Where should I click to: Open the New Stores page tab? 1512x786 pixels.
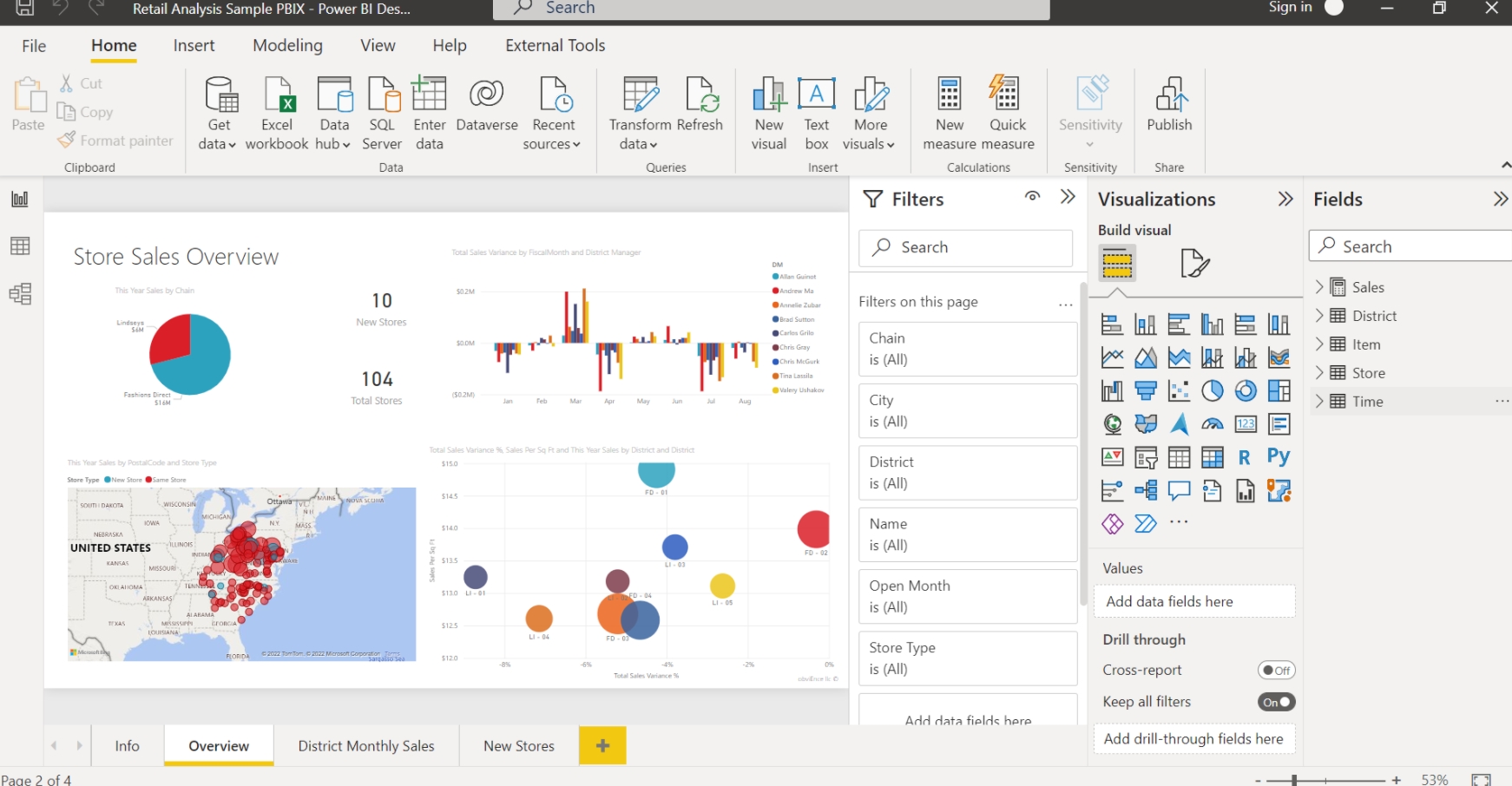coord(519,746)
